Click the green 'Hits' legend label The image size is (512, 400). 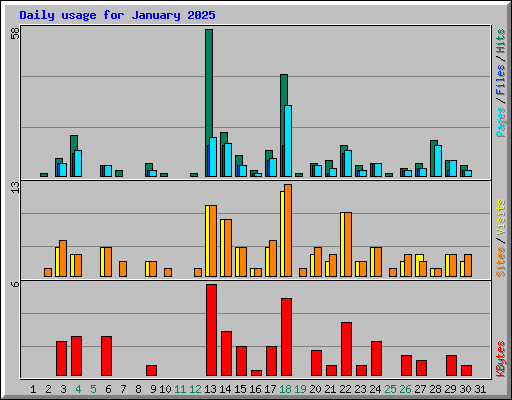tap(500, 41)
